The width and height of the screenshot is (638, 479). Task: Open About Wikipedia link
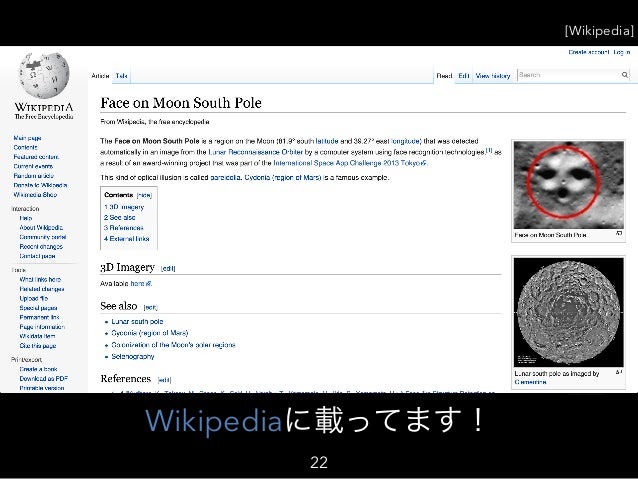(41, 227)
